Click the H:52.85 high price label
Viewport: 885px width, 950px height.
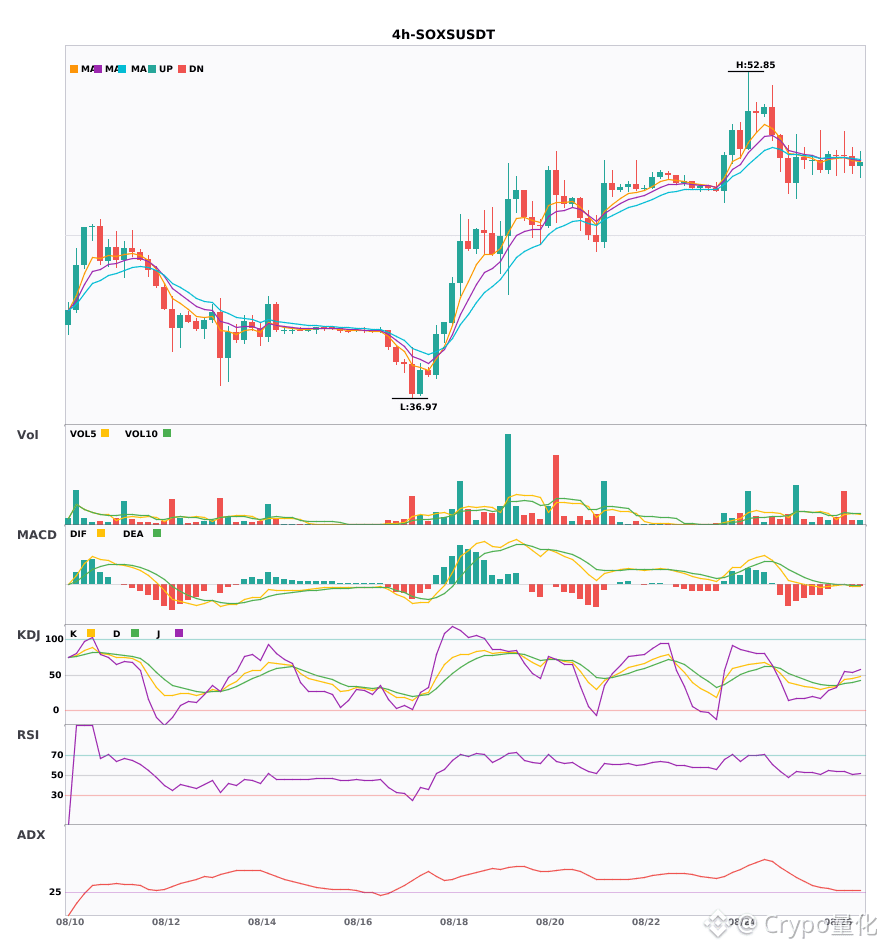(x=755, y=65)
